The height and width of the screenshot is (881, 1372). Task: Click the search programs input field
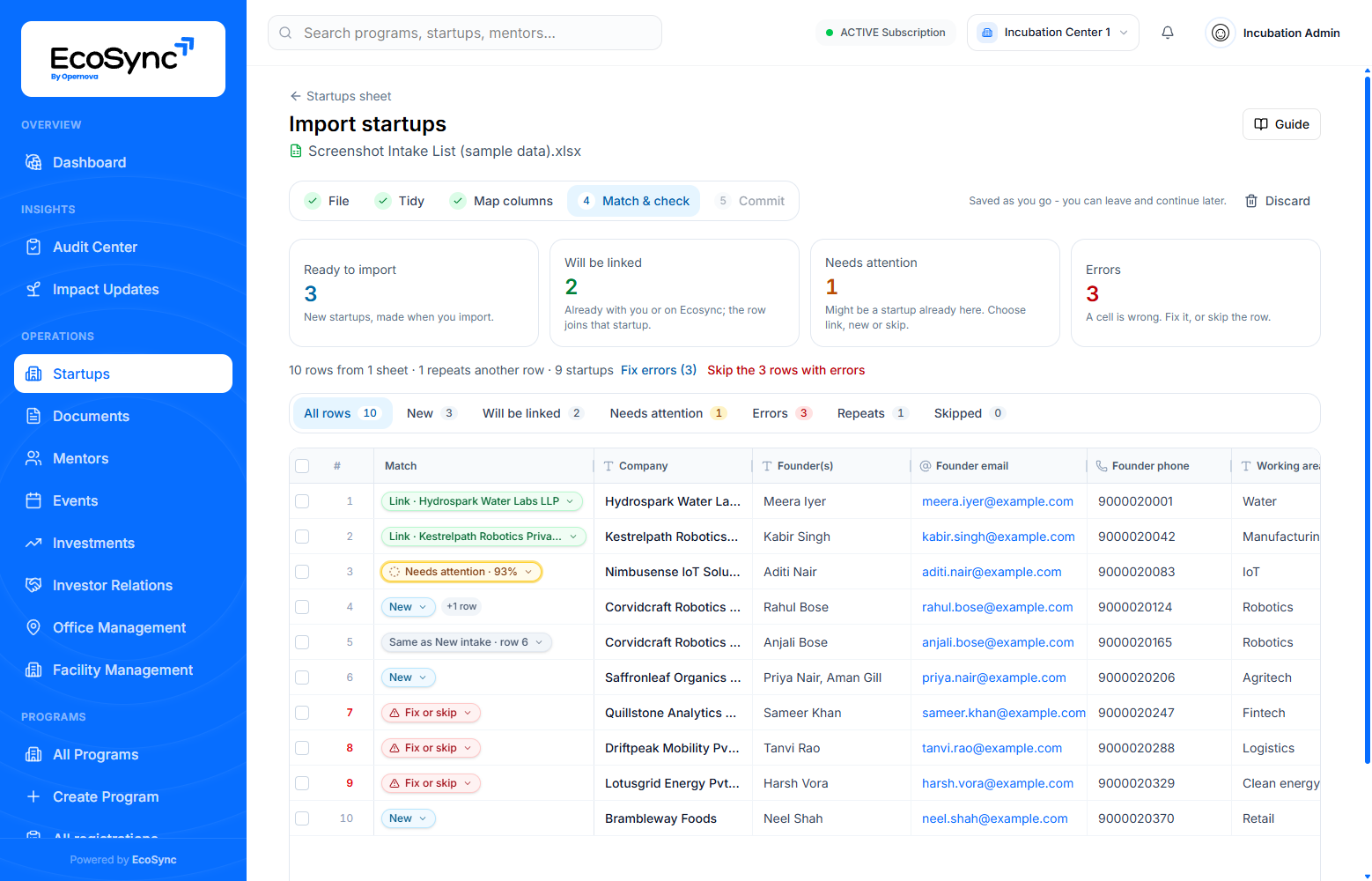[465, 33]
